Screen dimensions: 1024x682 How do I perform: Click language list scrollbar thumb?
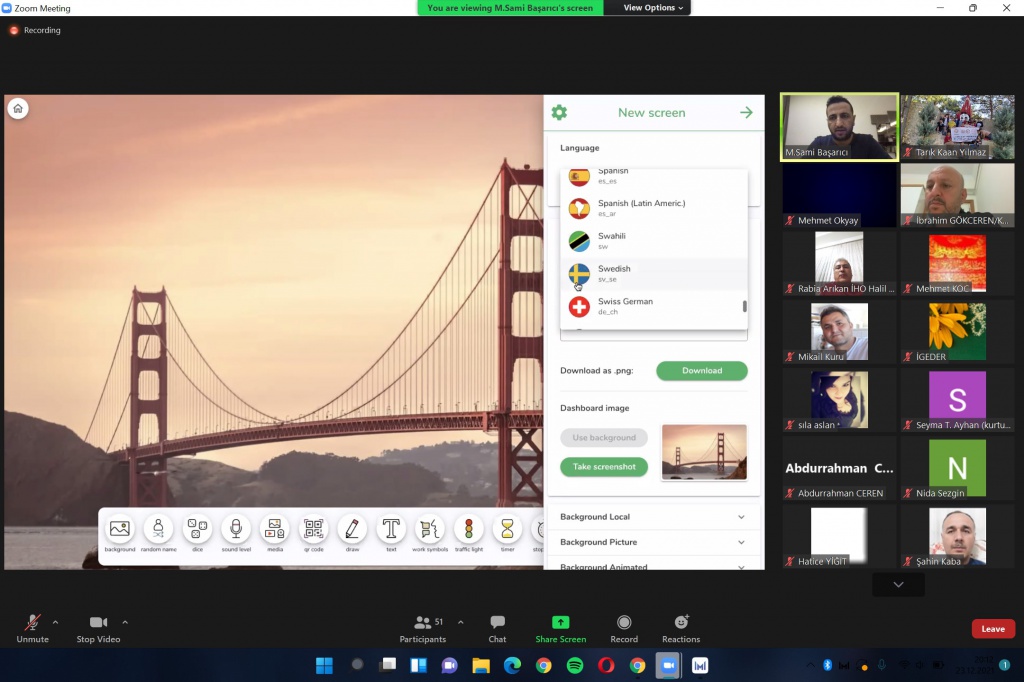744,306
